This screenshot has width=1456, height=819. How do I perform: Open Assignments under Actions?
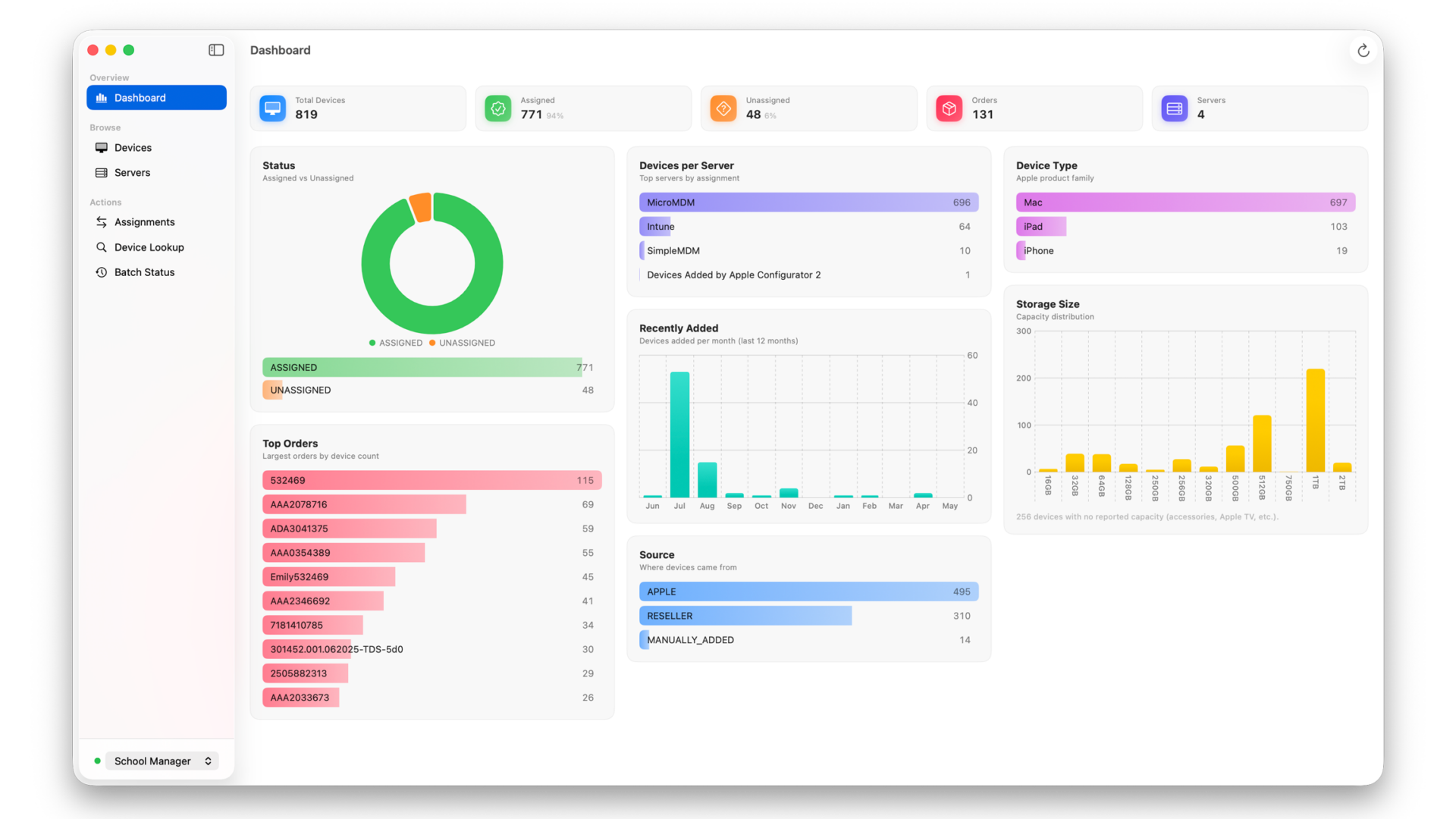pos(156,222)
